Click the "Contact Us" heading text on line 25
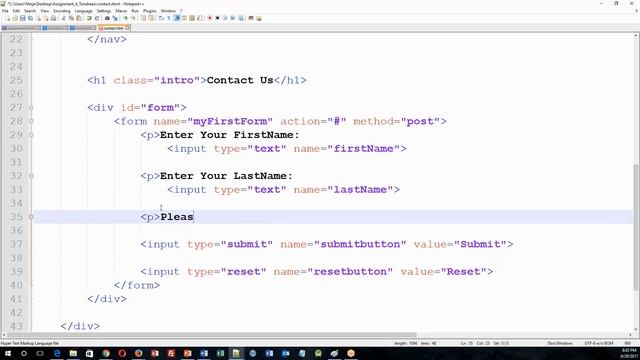Image resolution: width=640 pixels, height=360 pixels. [x=240, y=80]
